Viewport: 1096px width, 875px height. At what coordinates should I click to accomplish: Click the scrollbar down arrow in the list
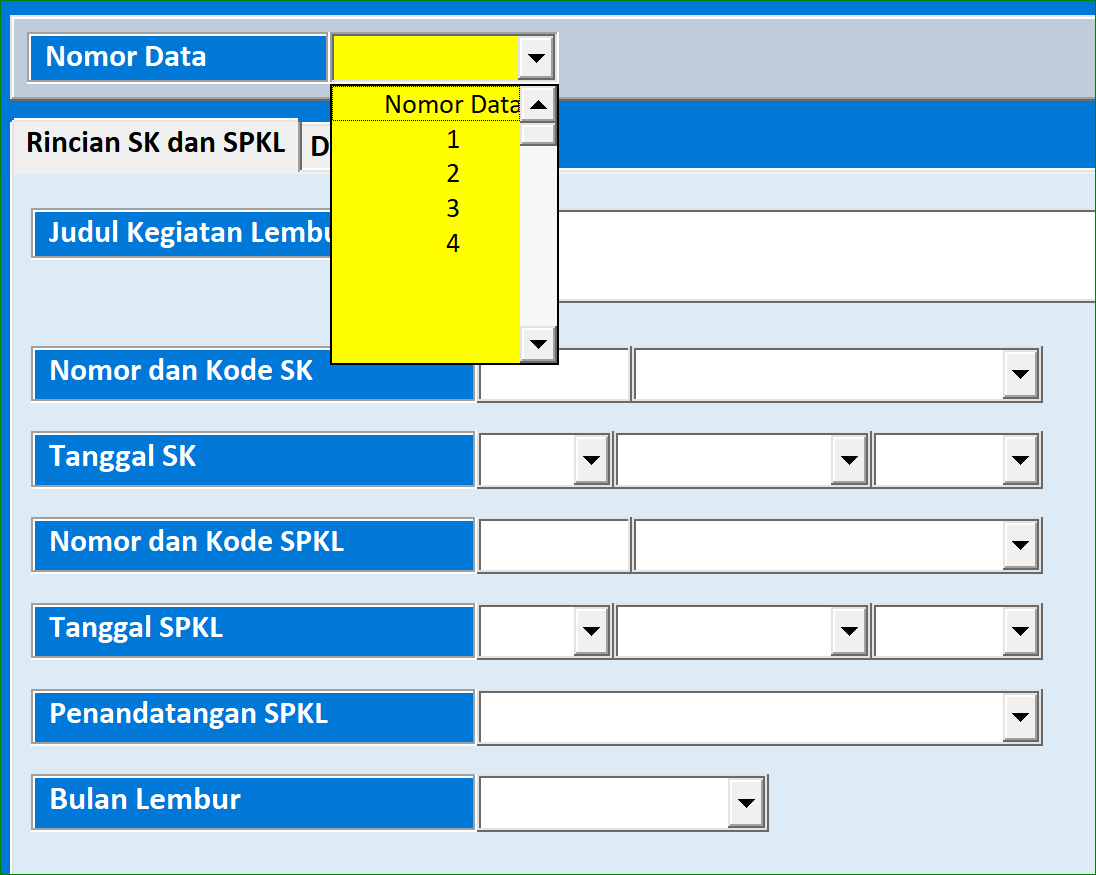[x=537, y=344]
